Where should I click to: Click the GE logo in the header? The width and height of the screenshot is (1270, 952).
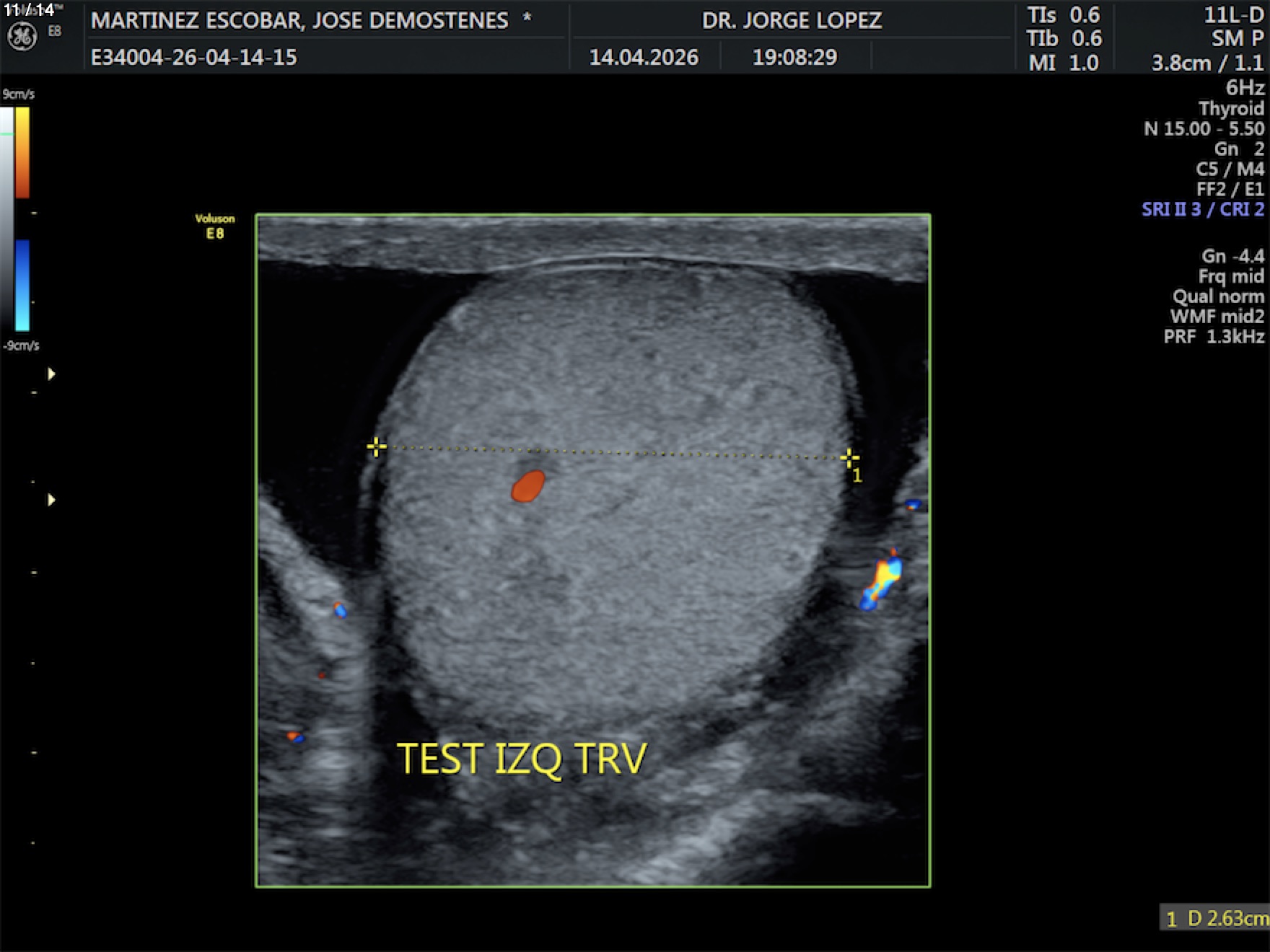[x=22, y=37]
